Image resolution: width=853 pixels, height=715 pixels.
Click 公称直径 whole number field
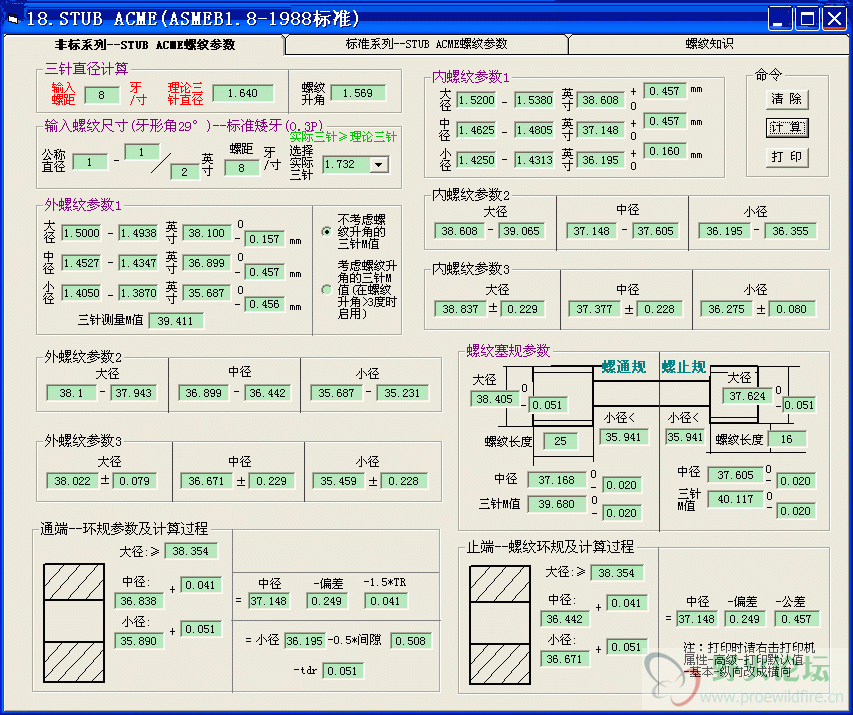pyautogui.click(x=90, y=162)
